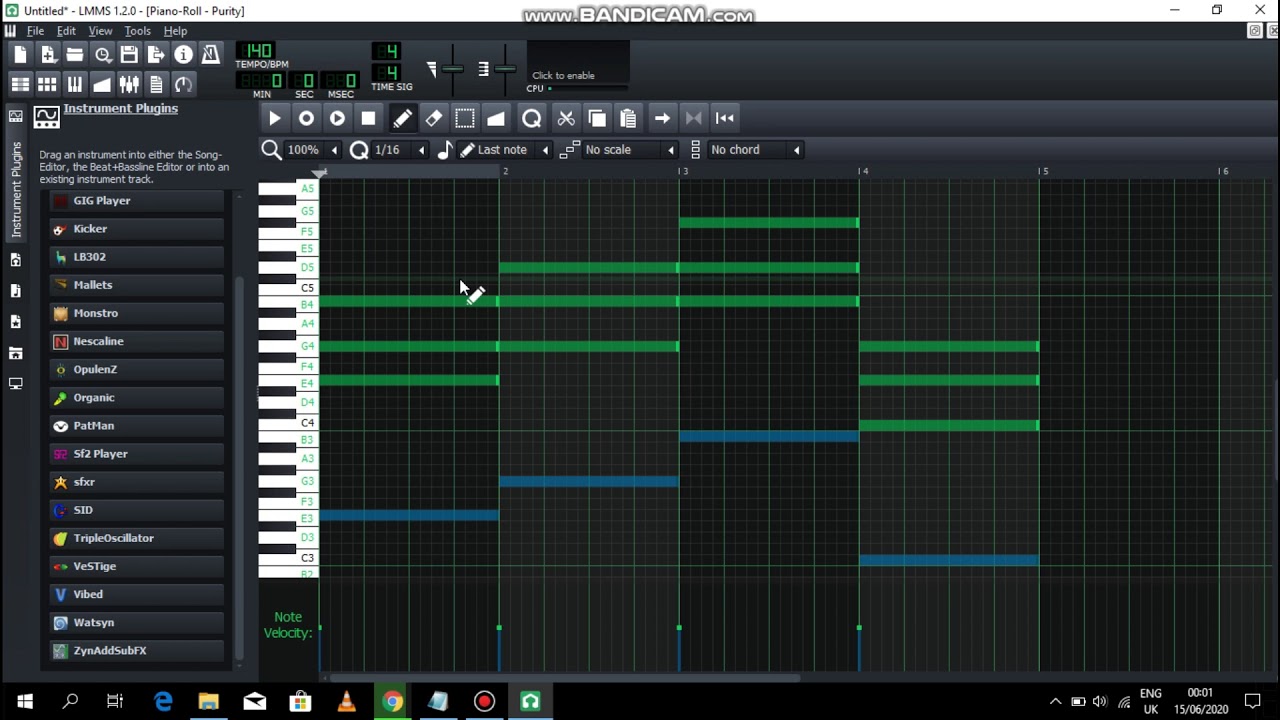Adjust the master pitch slider
This screenshot has height=720, width=1280.
[x=505, y=68]
